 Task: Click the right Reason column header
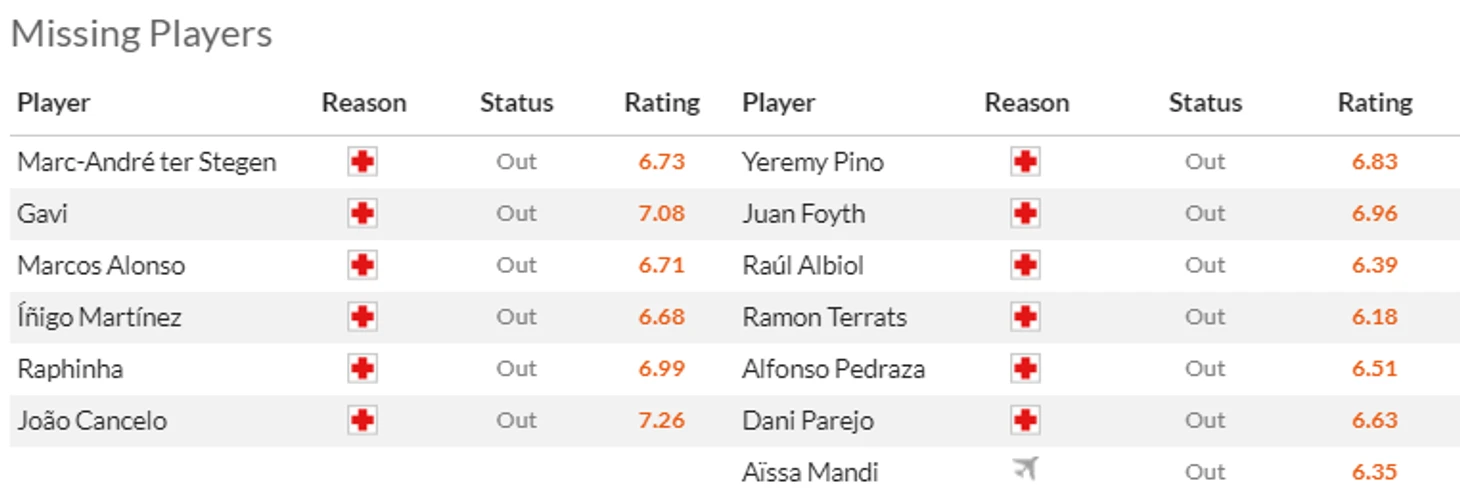[1026, 103]
